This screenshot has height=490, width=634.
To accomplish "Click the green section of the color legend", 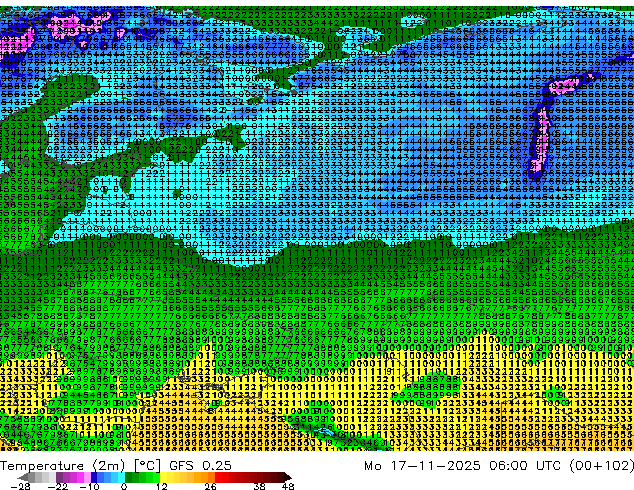I will pos(142,477).
